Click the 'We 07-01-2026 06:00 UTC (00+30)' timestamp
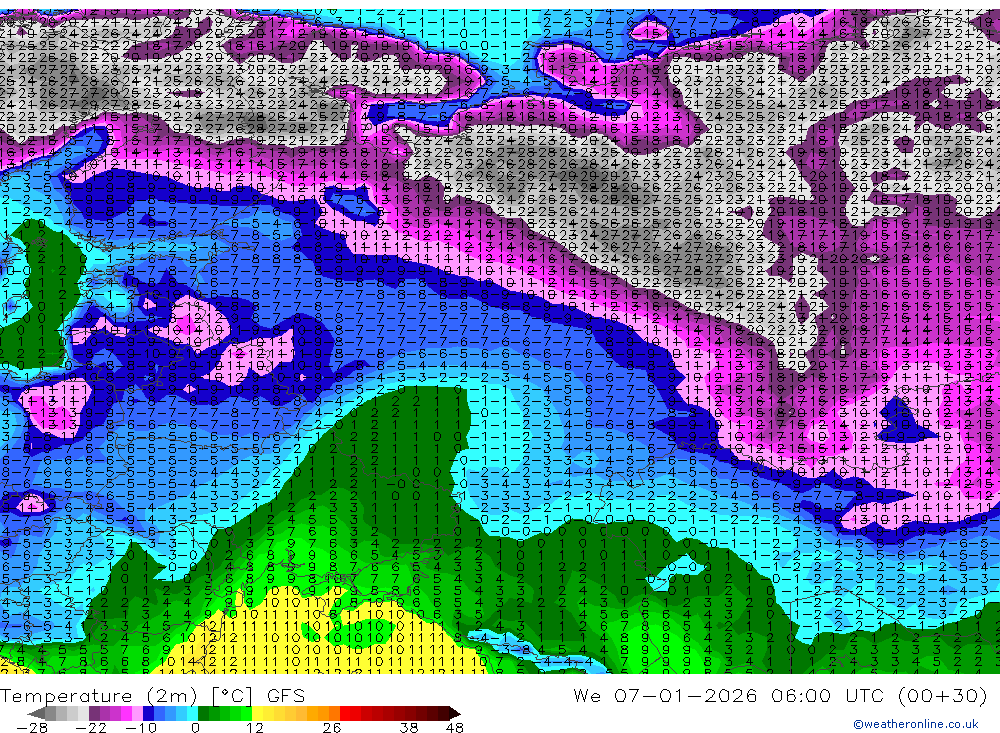The height and width of the screenshot is (733, 1000). (x=780, y=695)
